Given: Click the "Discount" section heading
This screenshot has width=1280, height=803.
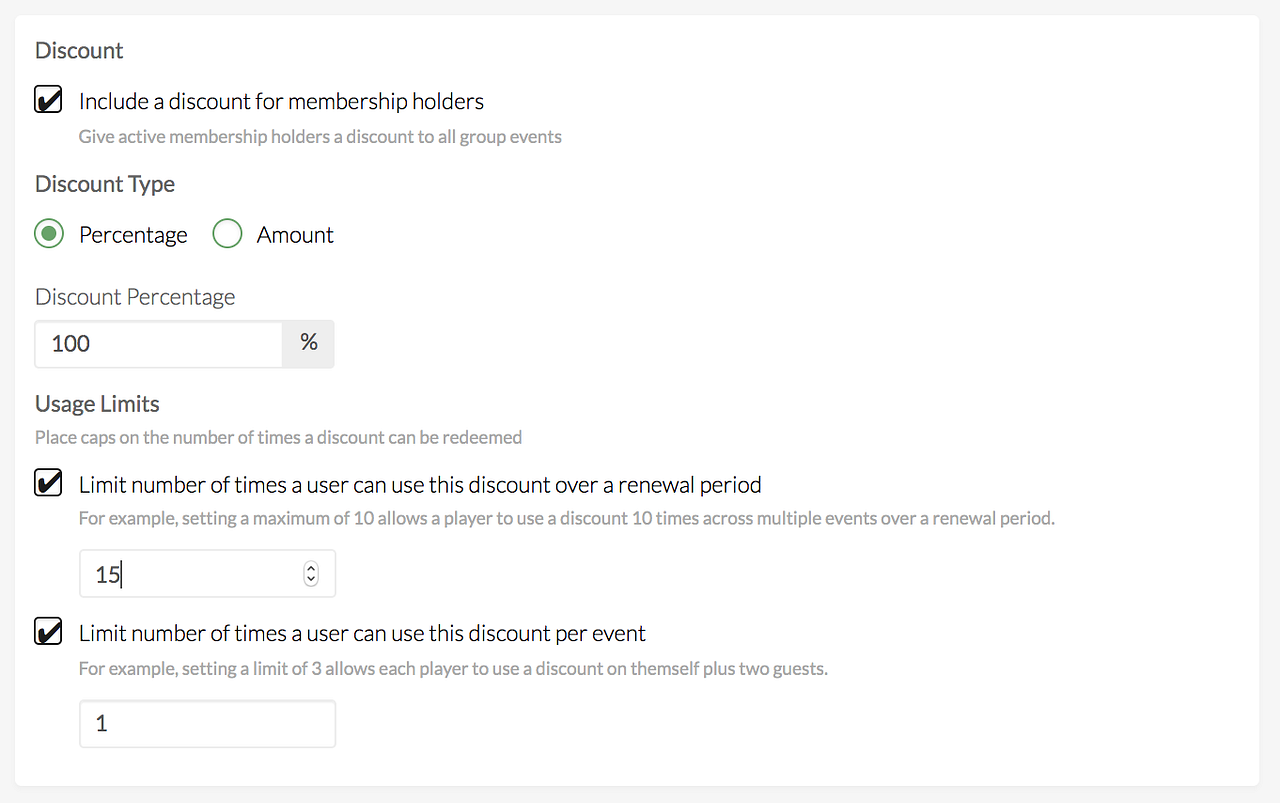Looking at the screenshot, I should 79,50.
